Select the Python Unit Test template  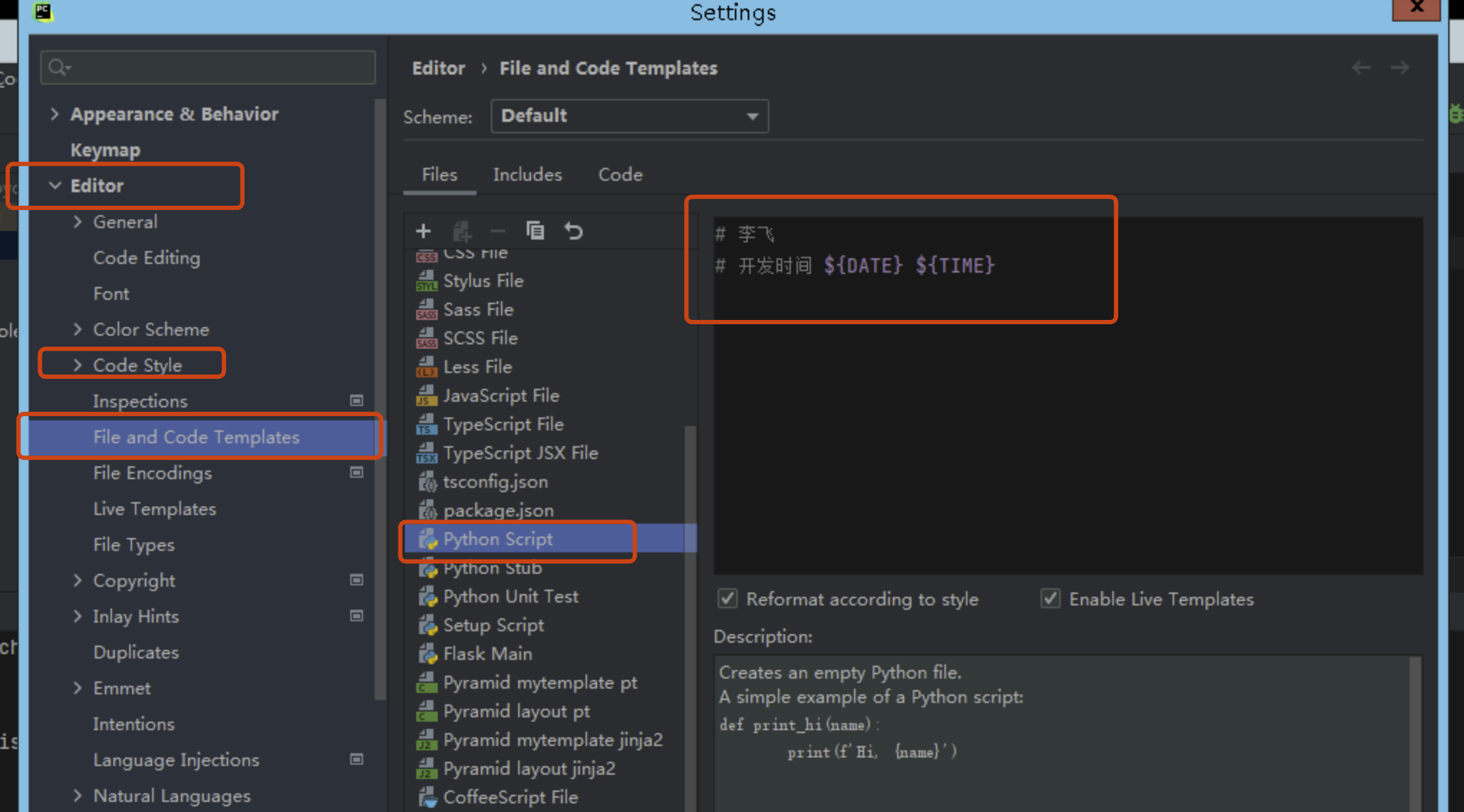[510, 597]
